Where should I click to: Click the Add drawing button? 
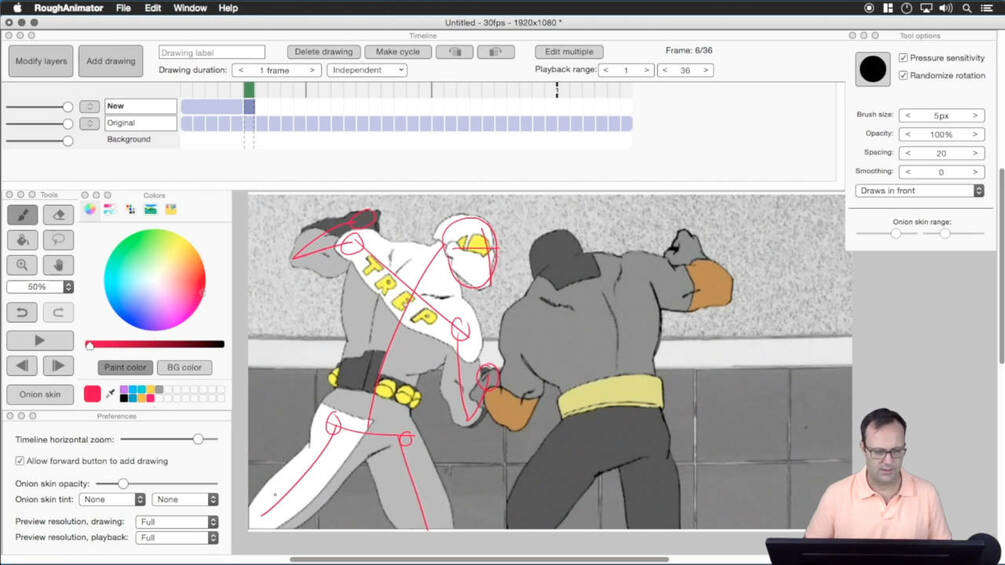click(x=111, y=61)
